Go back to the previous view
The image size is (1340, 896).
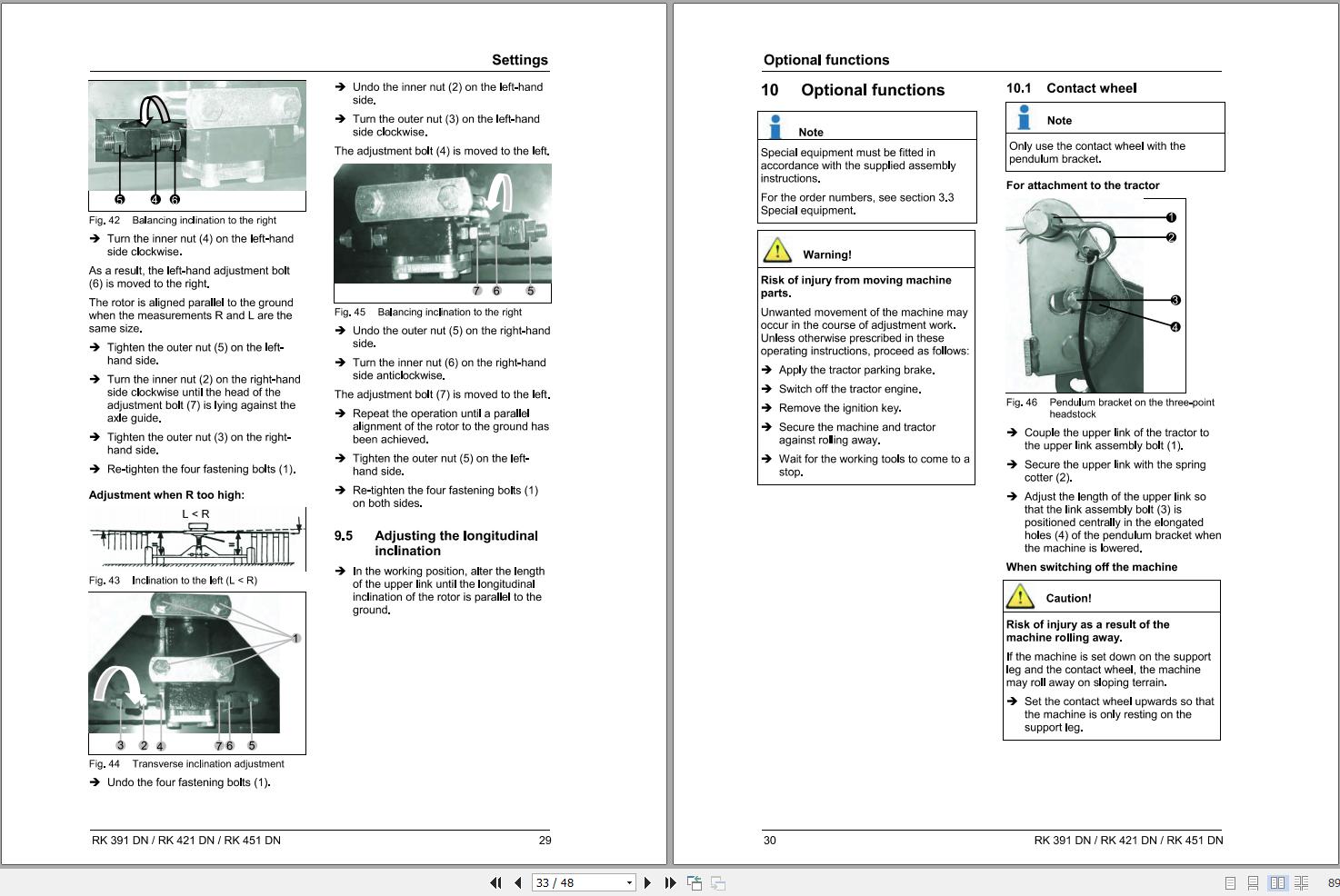(695, 882)
